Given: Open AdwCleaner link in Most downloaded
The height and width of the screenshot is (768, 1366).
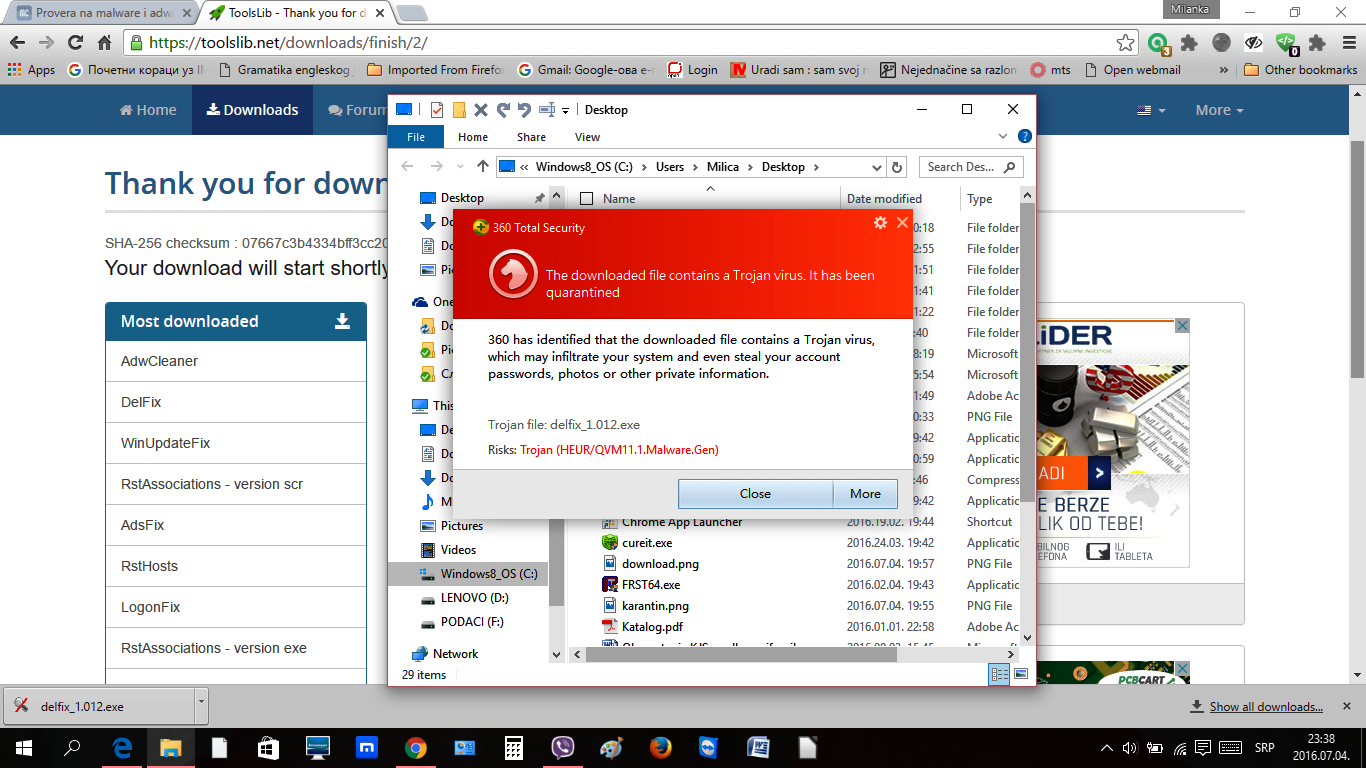Looking at the screenshot, I should pyautogui.click(x=159, y=361).
